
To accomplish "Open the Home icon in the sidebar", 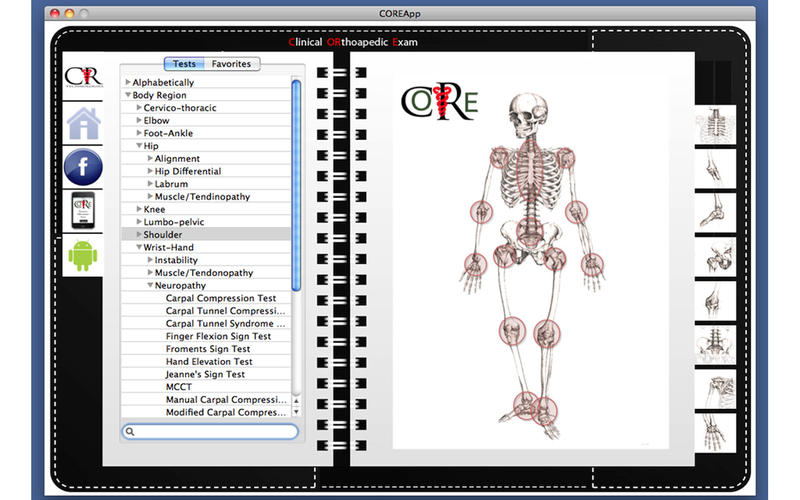I will point(83,124).
